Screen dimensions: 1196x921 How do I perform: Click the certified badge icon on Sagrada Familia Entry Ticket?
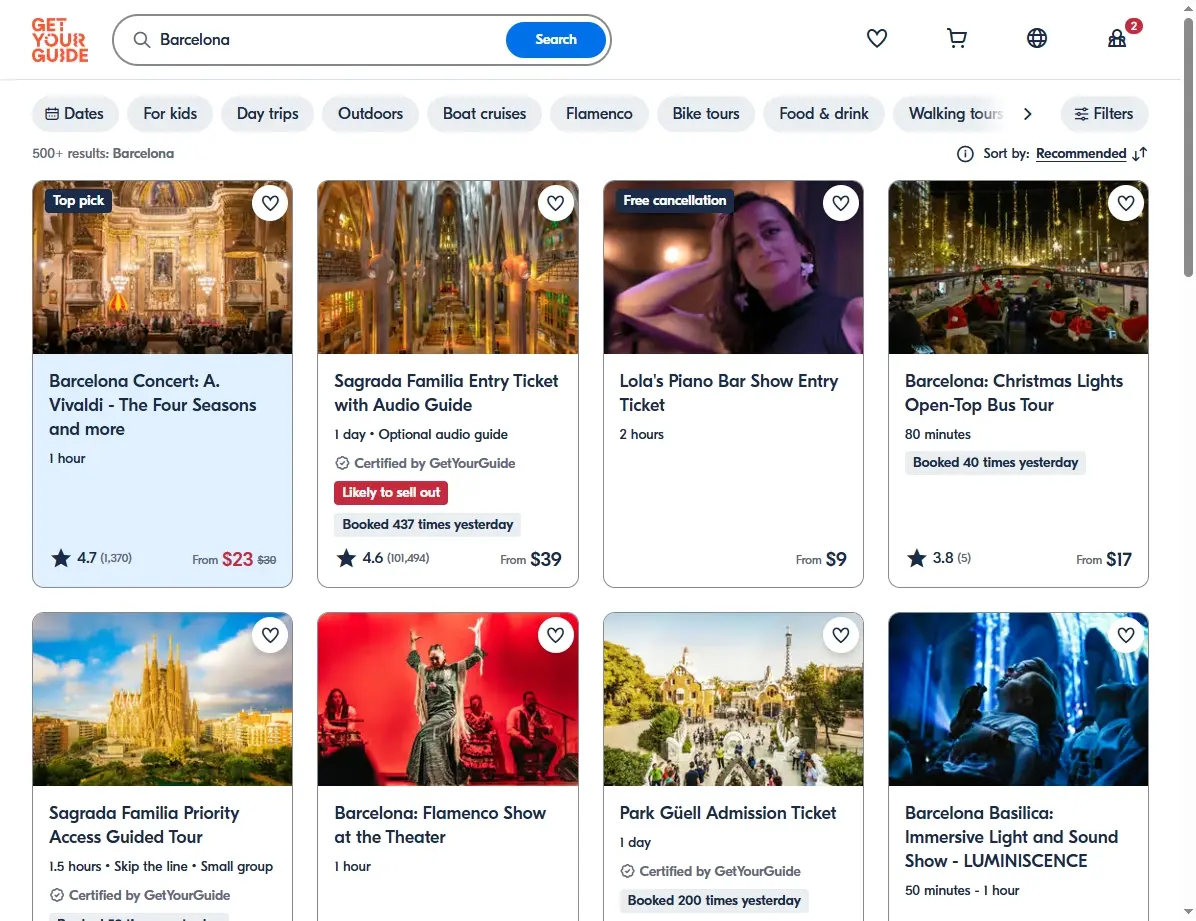342,463
